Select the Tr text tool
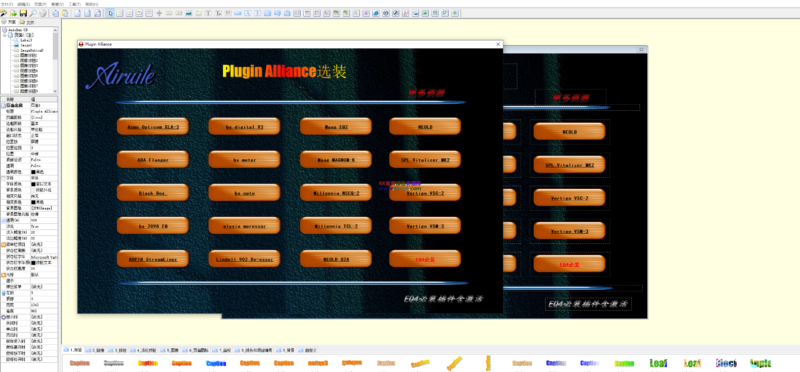 tap(218, 13)
